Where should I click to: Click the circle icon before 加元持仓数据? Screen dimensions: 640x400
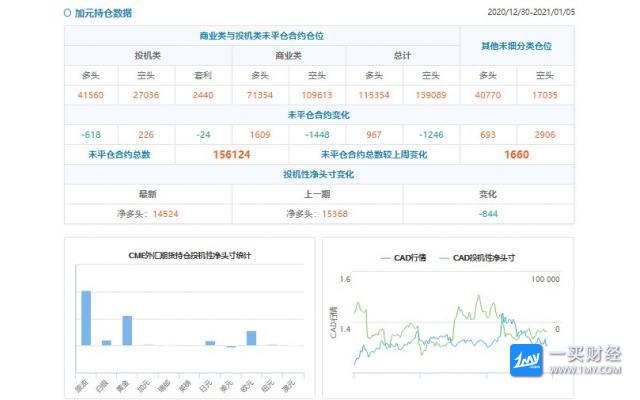coord(67,13)
